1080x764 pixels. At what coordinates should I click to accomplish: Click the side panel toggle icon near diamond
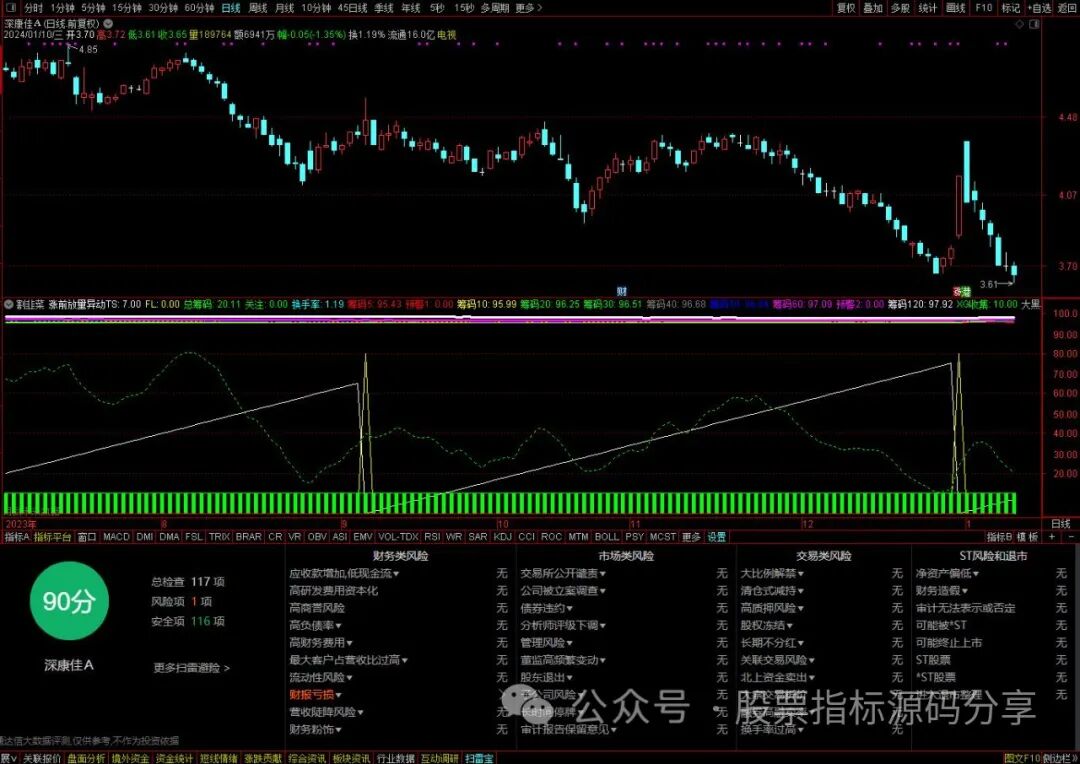[x=1034, y=24]
